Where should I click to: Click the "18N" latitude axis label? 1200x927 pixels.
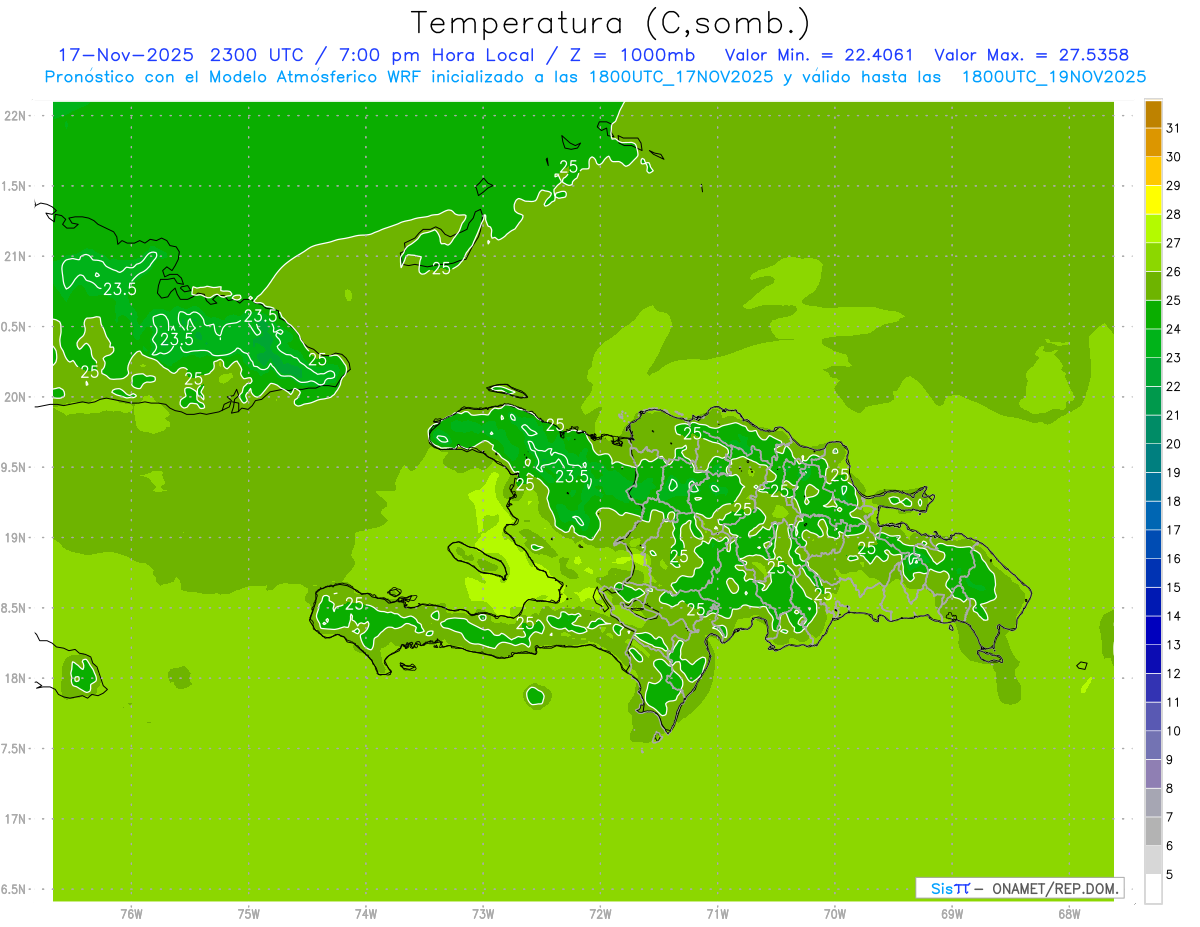pyautogui.click(x=16, y=678)
